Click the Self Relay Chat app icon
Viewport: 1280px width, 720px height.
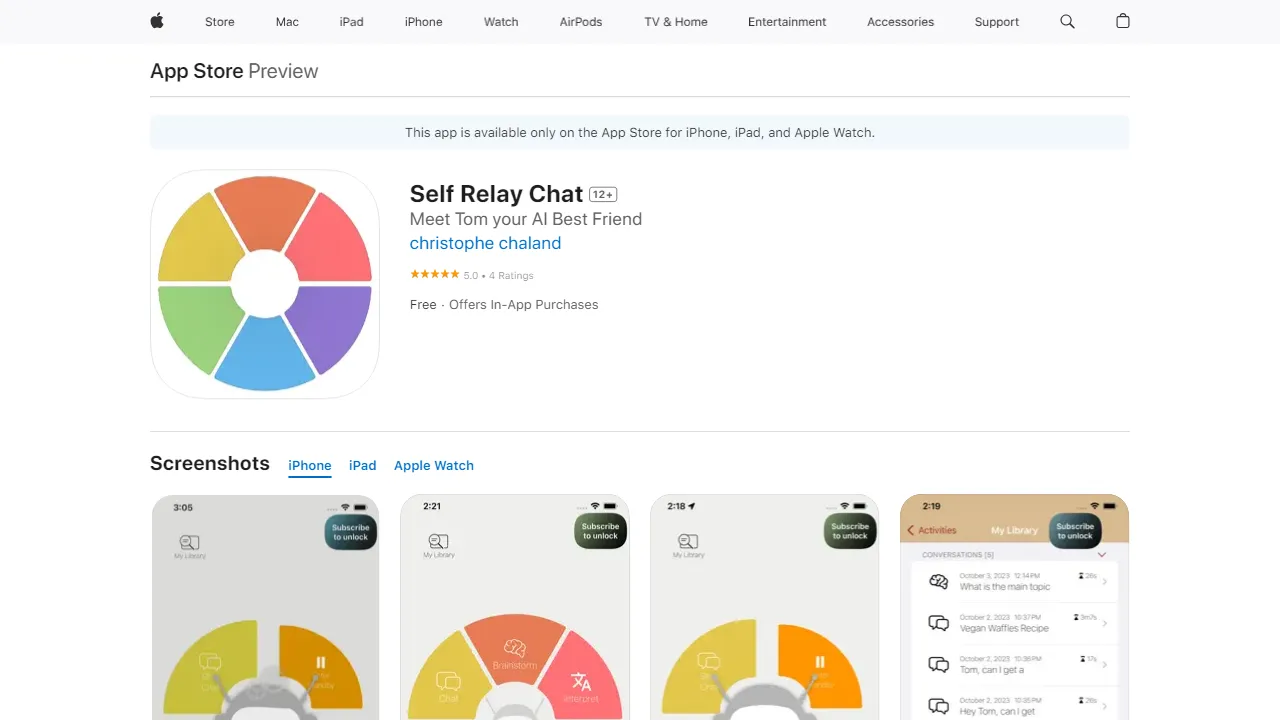(x=265, y=284)
